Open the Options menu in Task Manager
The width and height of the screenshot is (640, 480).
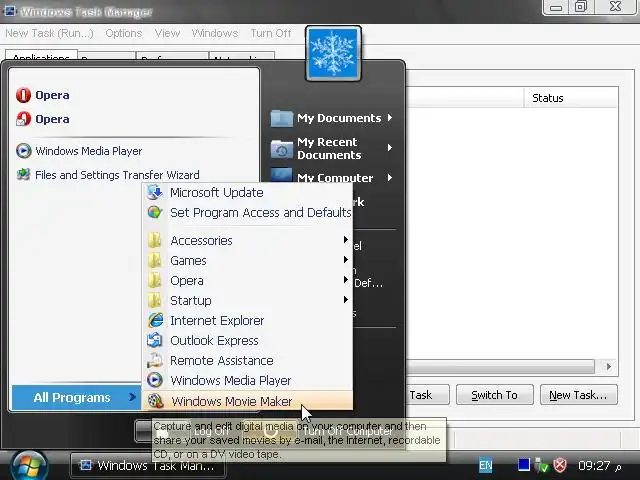(124, 33)
